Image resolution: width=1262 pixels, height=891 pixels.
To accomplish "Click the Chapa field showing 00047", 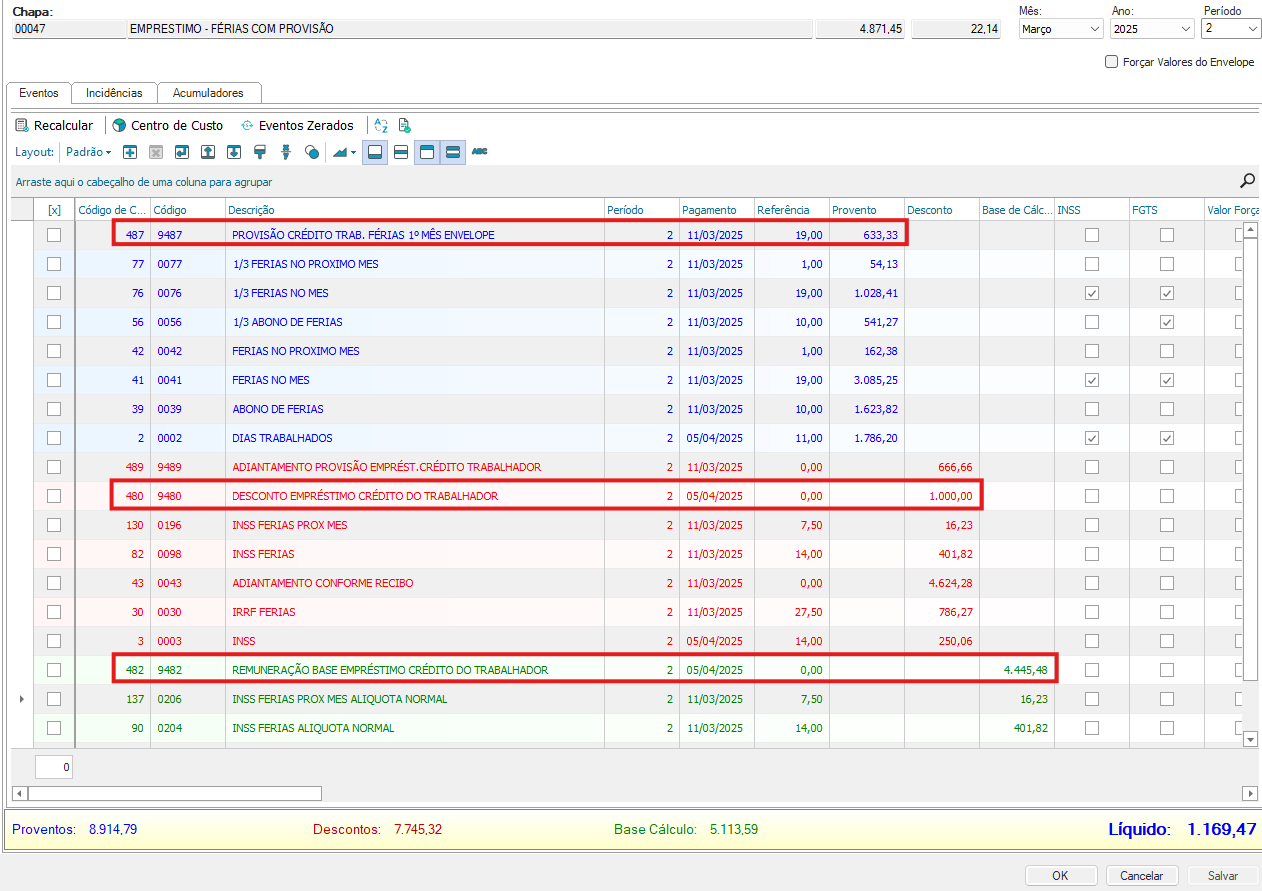I will click(x=69, y=29).
